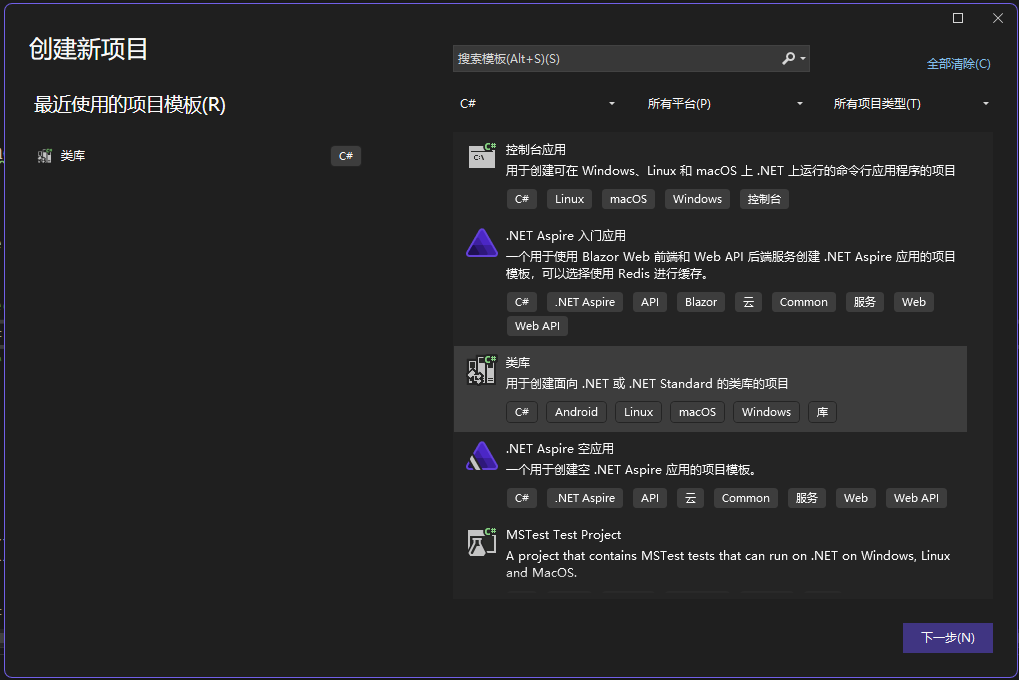Click the Linux tag under the 类库 template
Image resolution: width=1019 pixels, height=680 pixels.
[x=639, y=412]
